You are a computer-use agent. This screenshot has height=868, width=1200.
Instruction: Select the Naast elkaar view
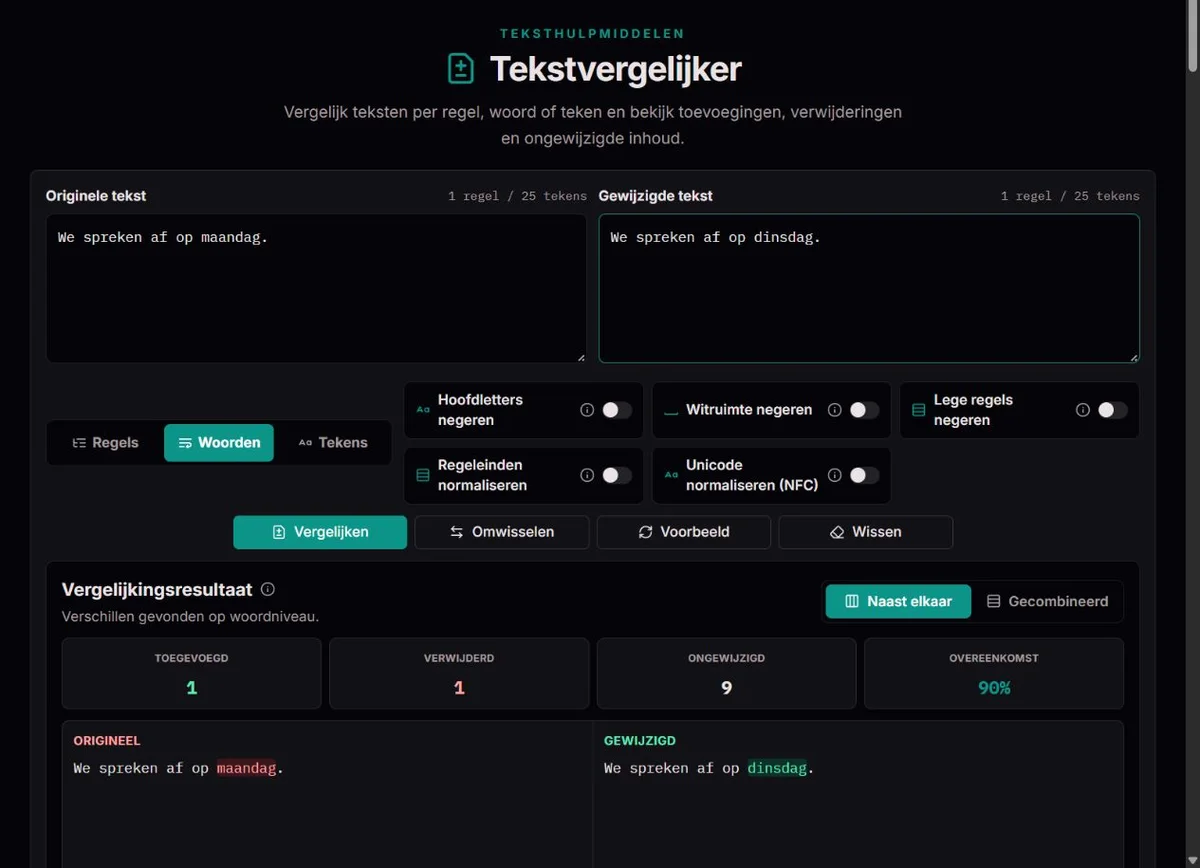898,602
